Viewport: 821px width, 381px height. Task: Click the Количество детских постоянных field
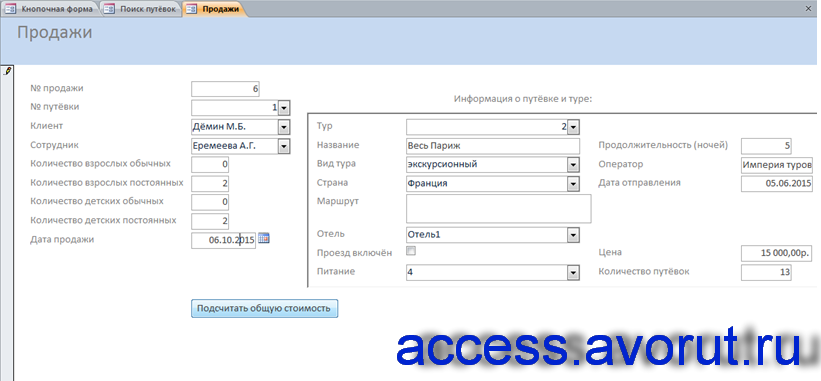click(209, 221)
